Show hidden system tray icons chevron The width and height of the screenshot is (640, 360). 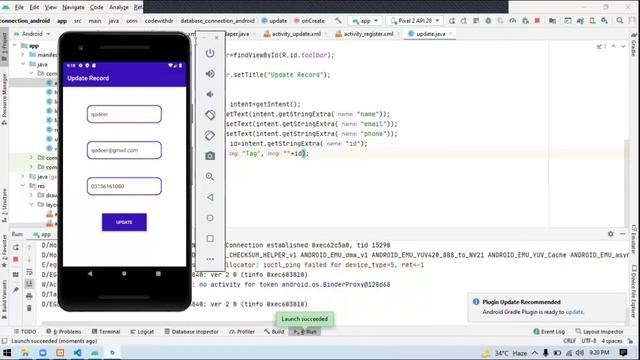[535, 353]
